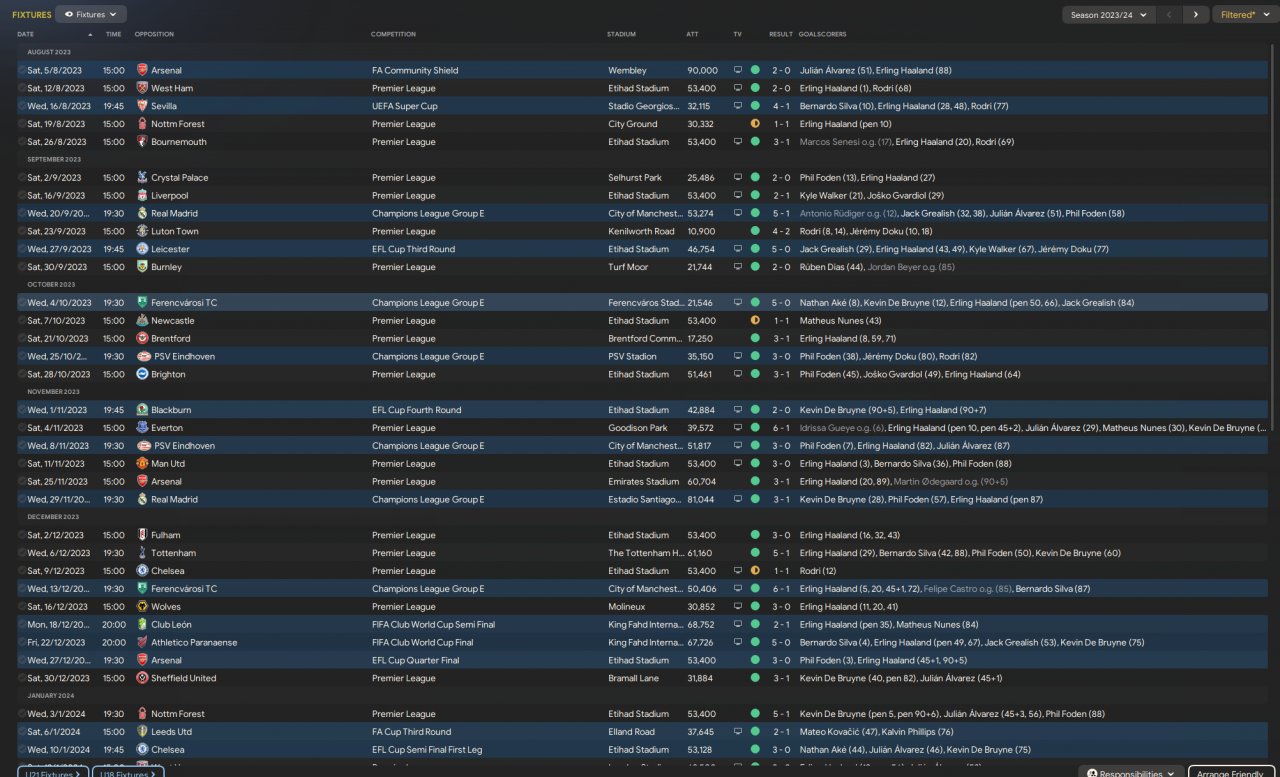
Task: Click the Everton club badge
Action: [142, 428]
